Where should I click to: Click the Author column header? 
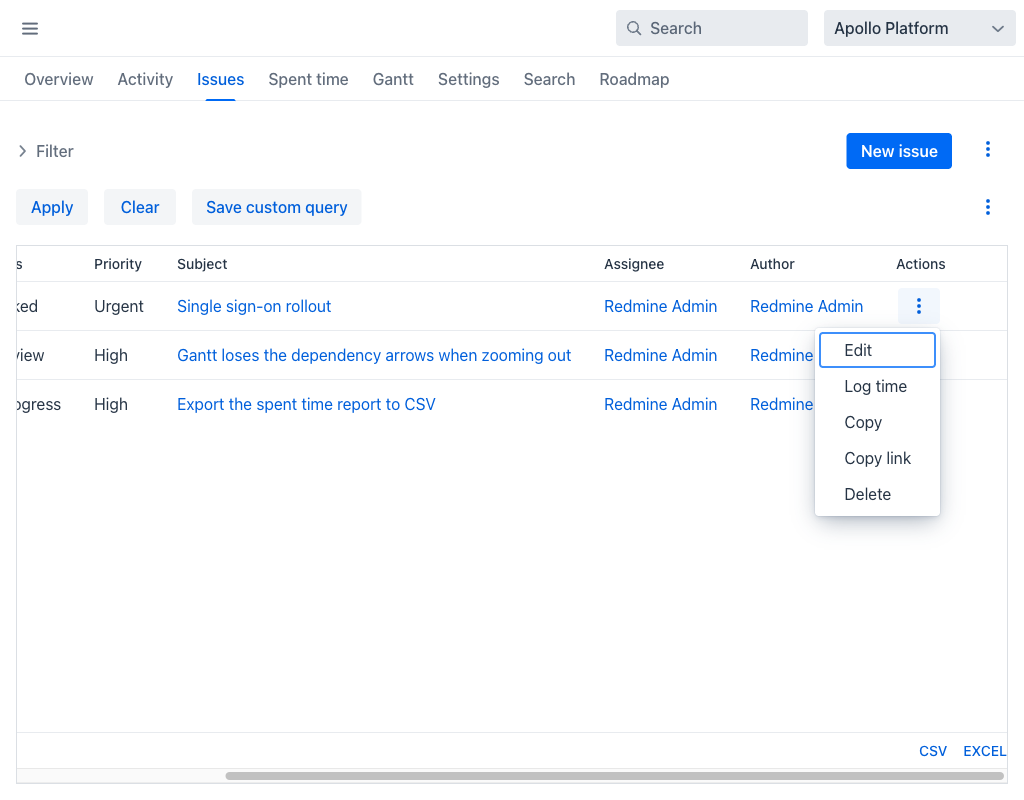click(772, 264)
